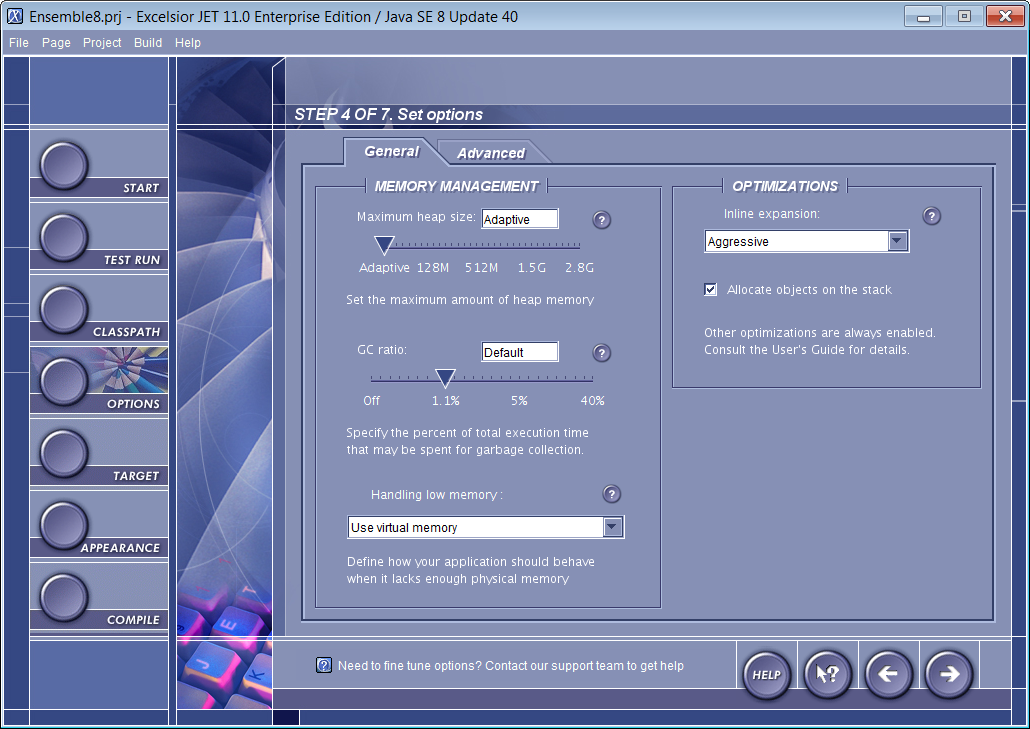The image size is (1030, 729).
Task: Click the next page arrow button
Action: point(949,675)
